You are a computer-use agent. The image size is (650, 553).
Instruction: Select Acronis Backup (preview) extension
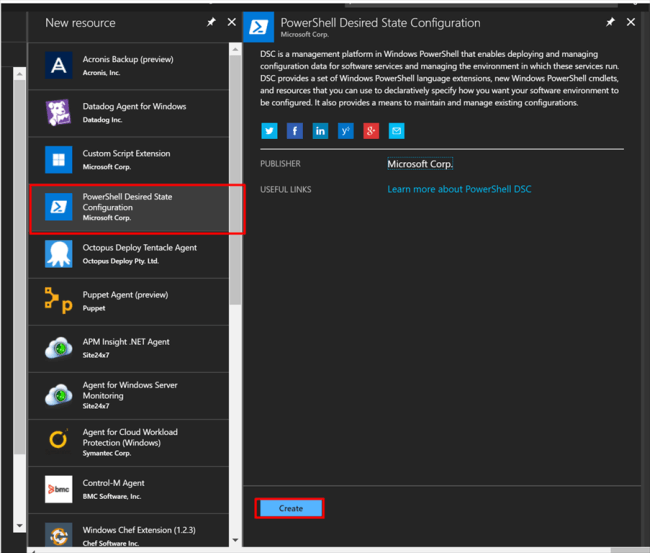129,65
